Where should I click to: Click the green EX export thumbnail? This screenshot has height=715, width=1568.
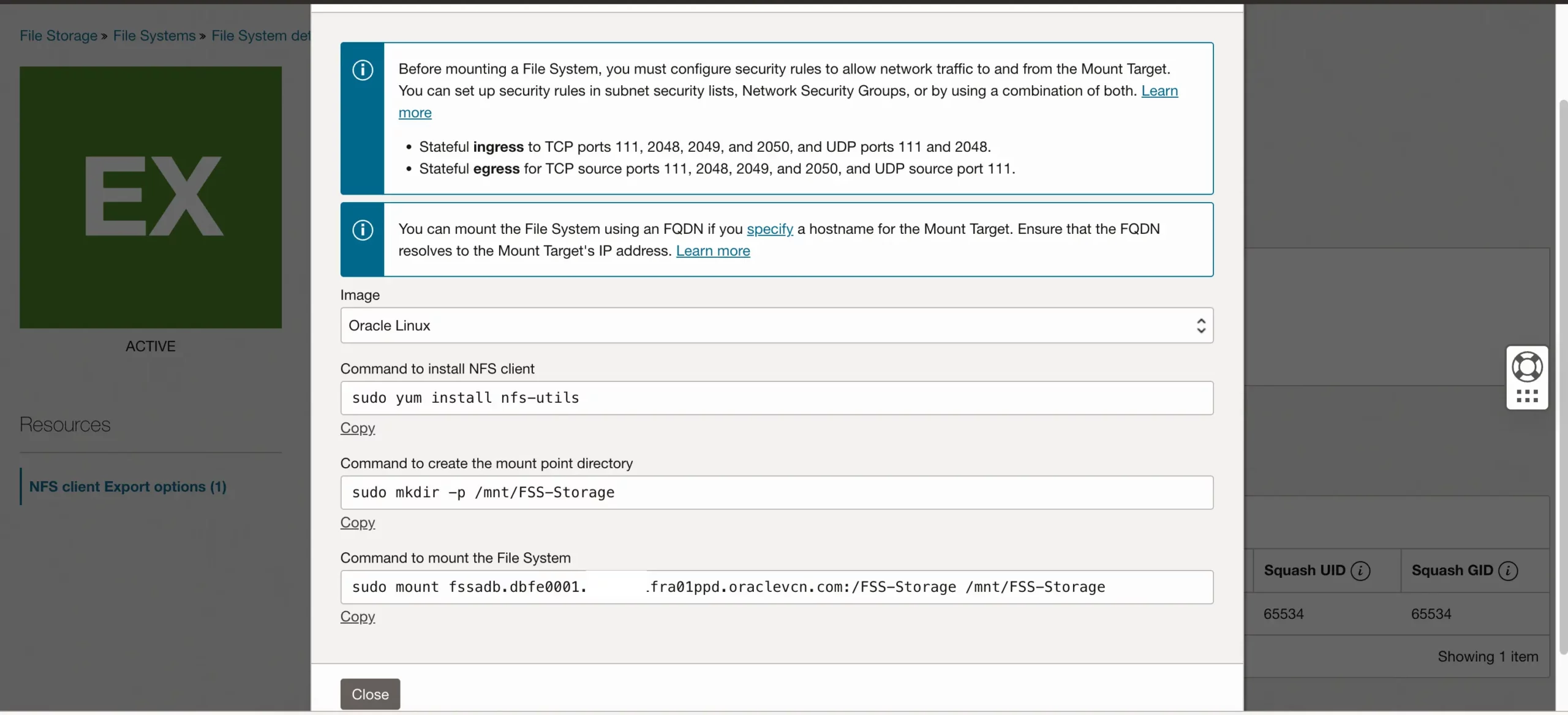pyautogui.click(x=151, y=197)
